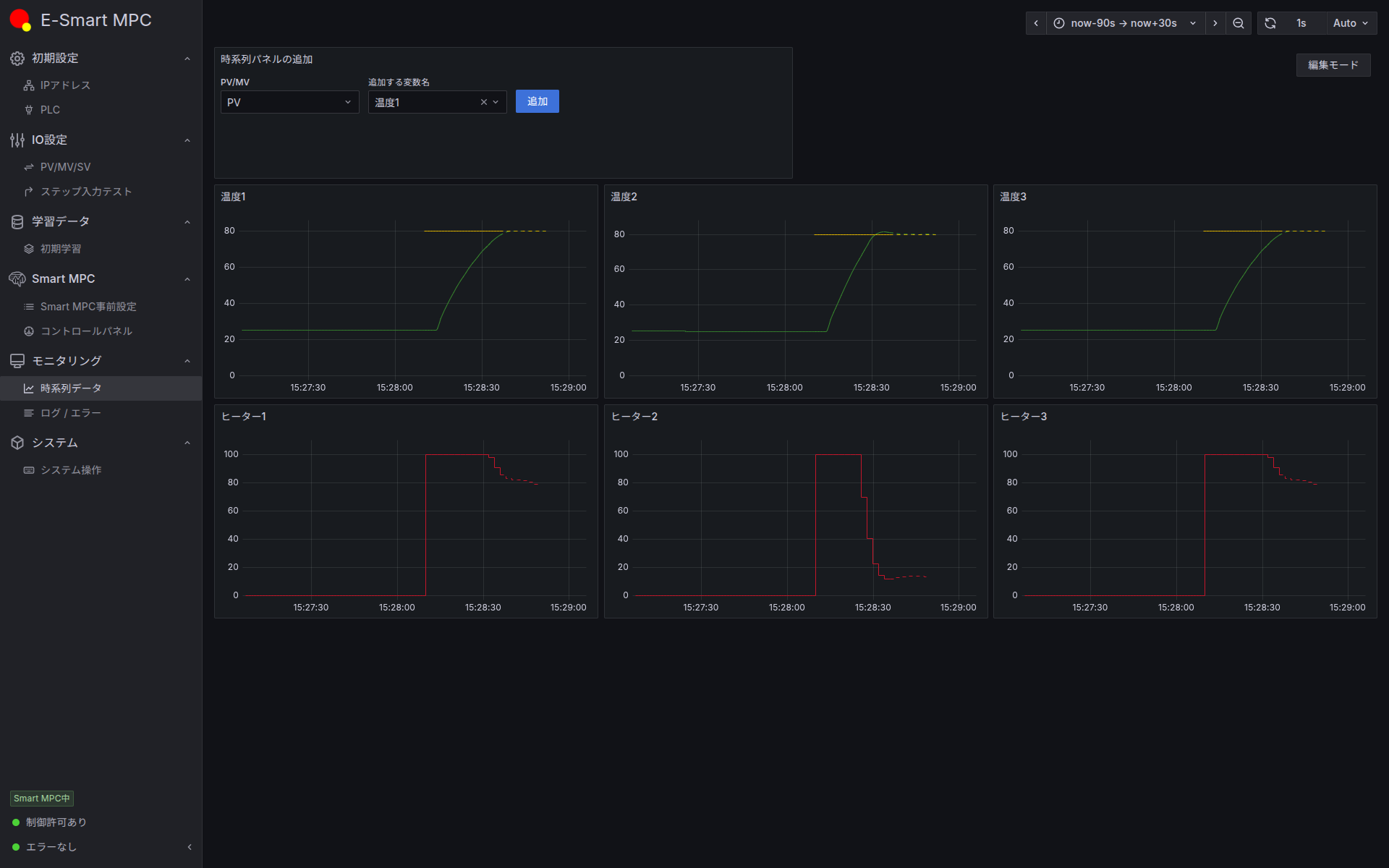Switch to 編集モード
Viewport: 1389px width, 868px height.
(1333, 65)
